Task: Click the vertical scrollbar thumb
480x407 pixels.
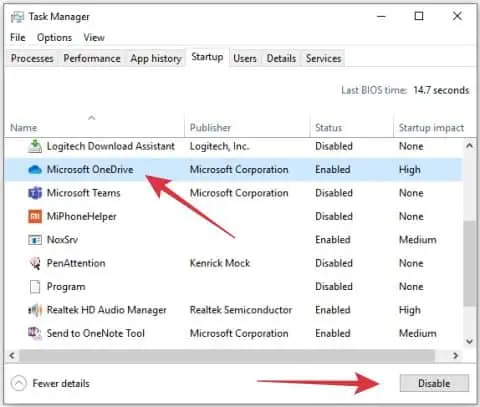Action: click(469, 263)
